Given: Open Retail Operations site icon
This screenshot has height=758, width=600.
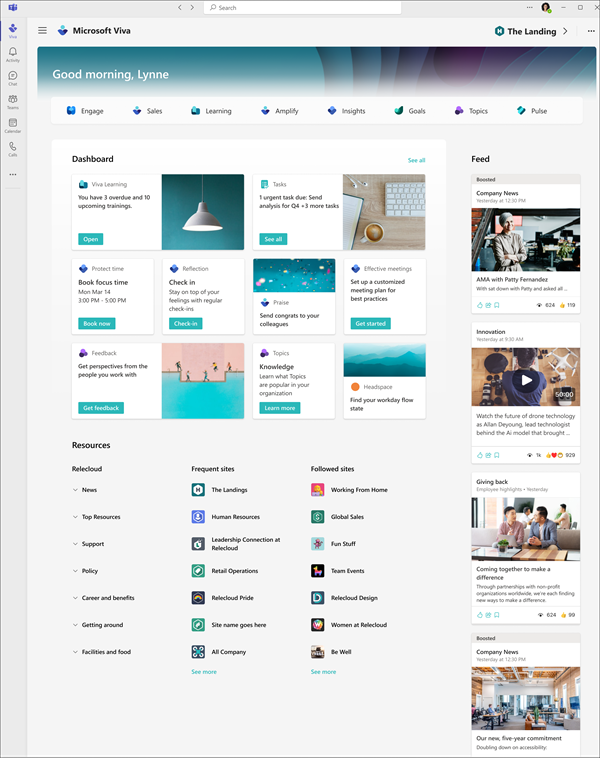Looking at the screenshot, I should coord(198,571).
